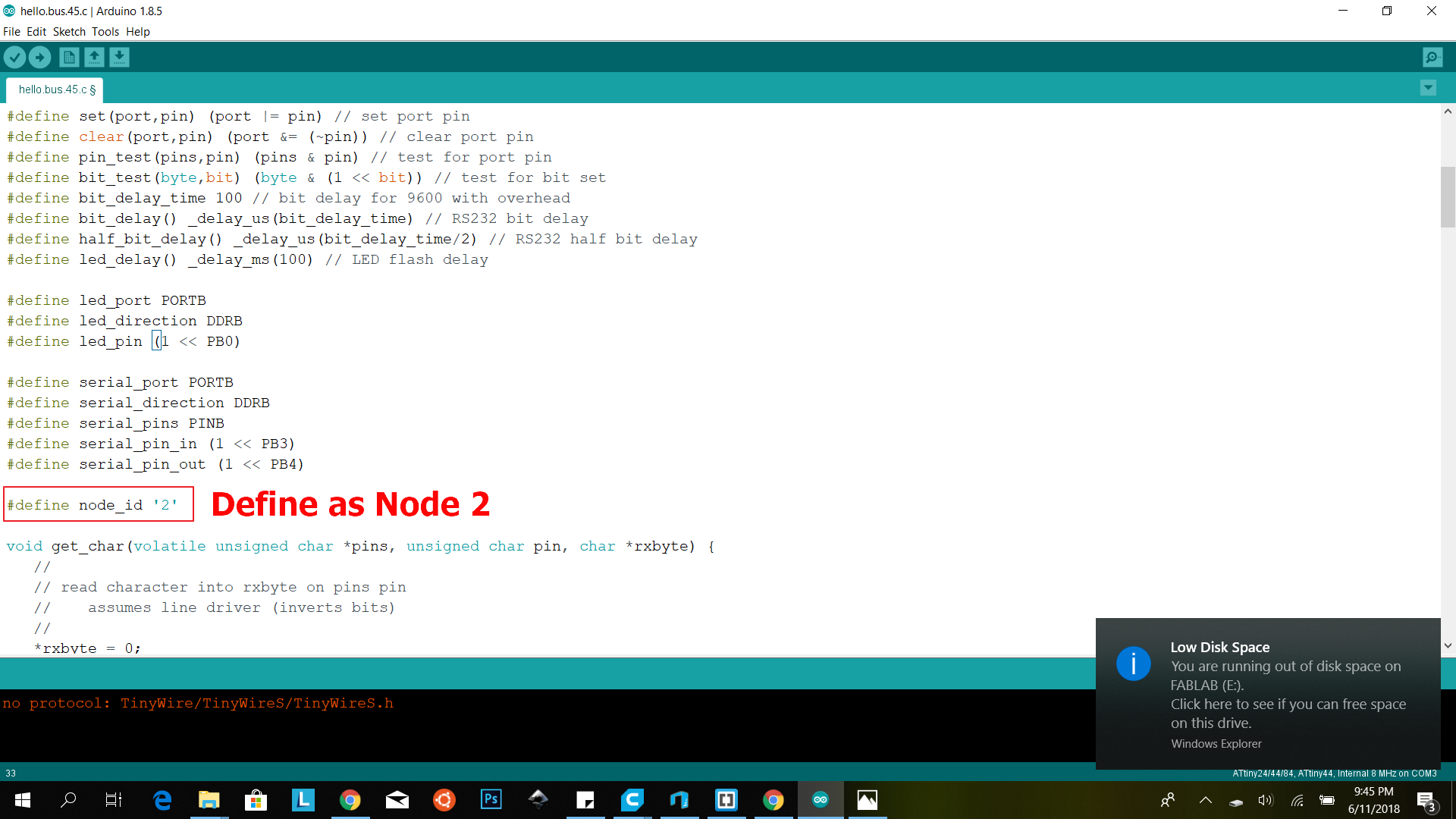Click the Open sketch up-arrow icon
This screenshot has width=1456, height=819.
tap(94, 57)
